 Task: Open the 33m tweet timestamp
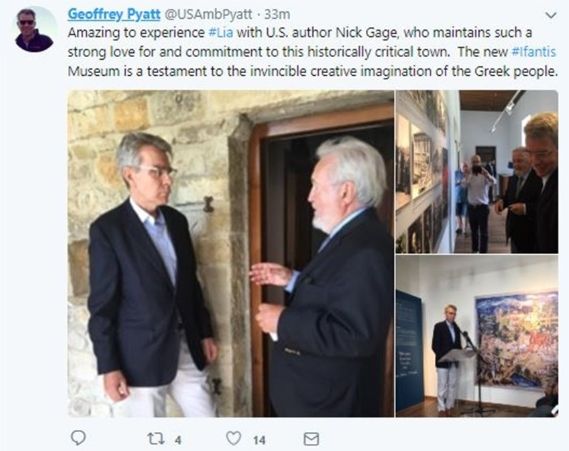click(x=277, y=14)
